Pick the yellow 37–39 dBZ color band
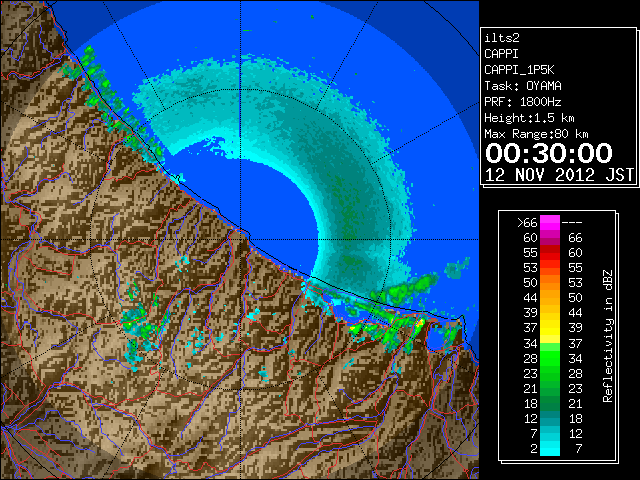 pos(550,328)
